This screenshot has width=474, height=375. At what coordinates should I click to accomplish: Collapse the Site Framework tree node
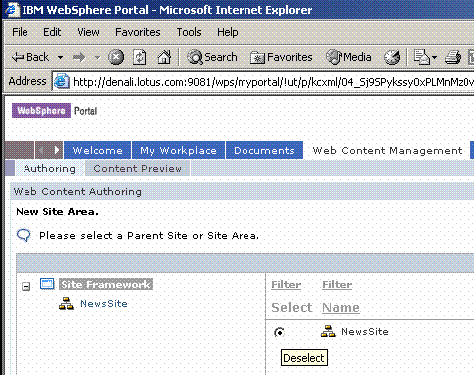pos(26,286)
